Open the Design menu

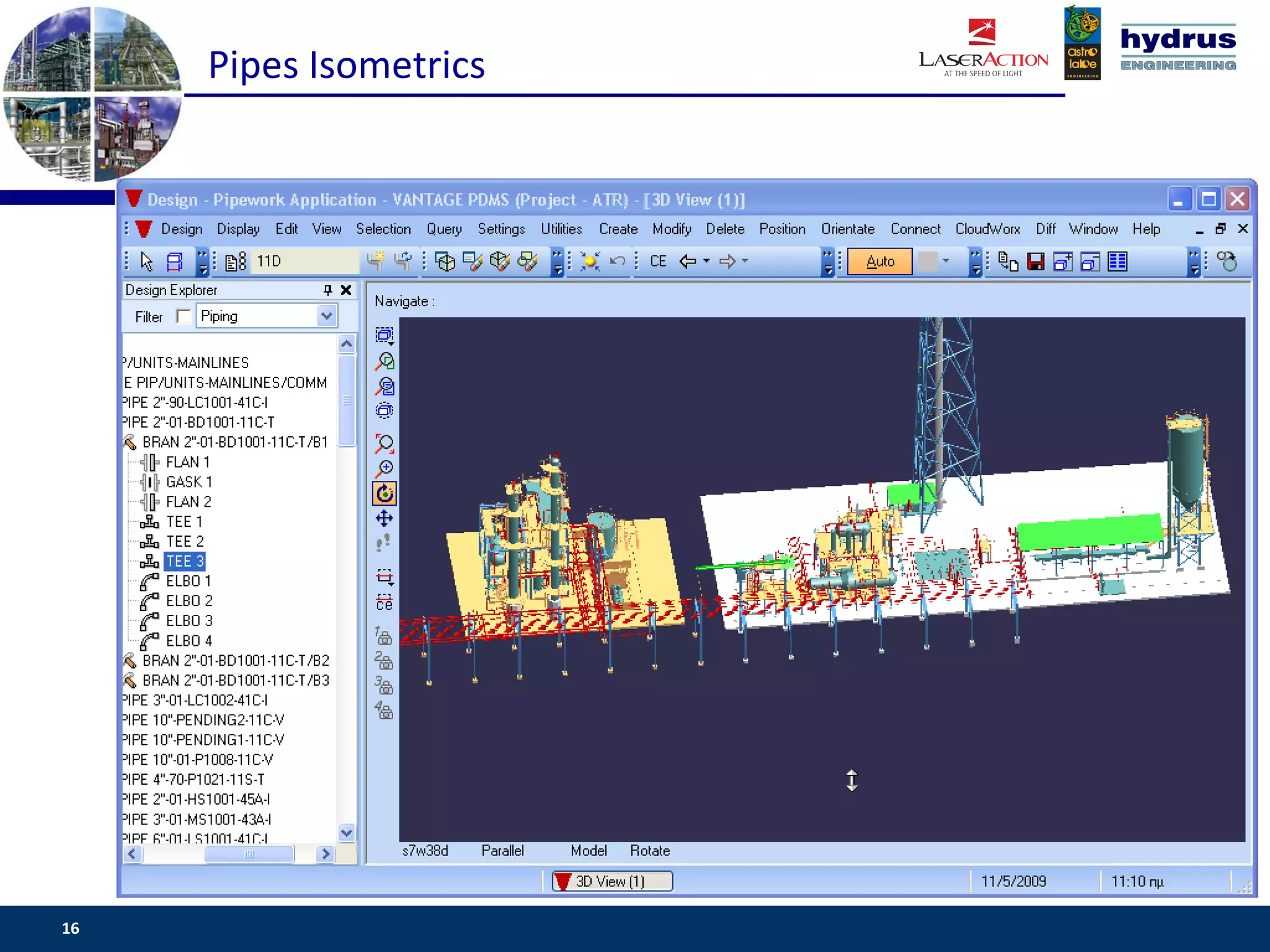point(182,229)
